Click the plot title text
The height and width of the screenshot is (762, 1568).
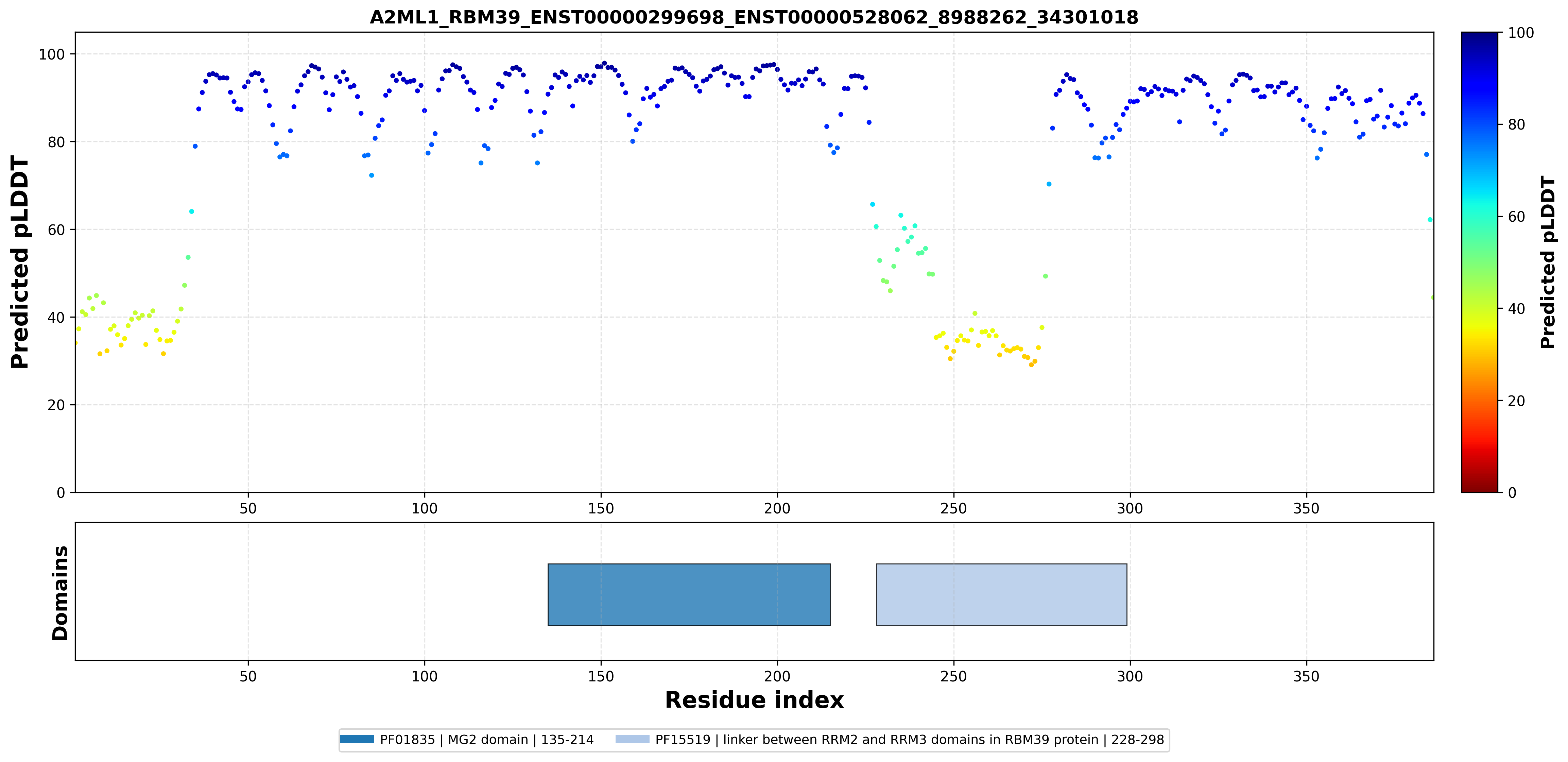point(754,17)
